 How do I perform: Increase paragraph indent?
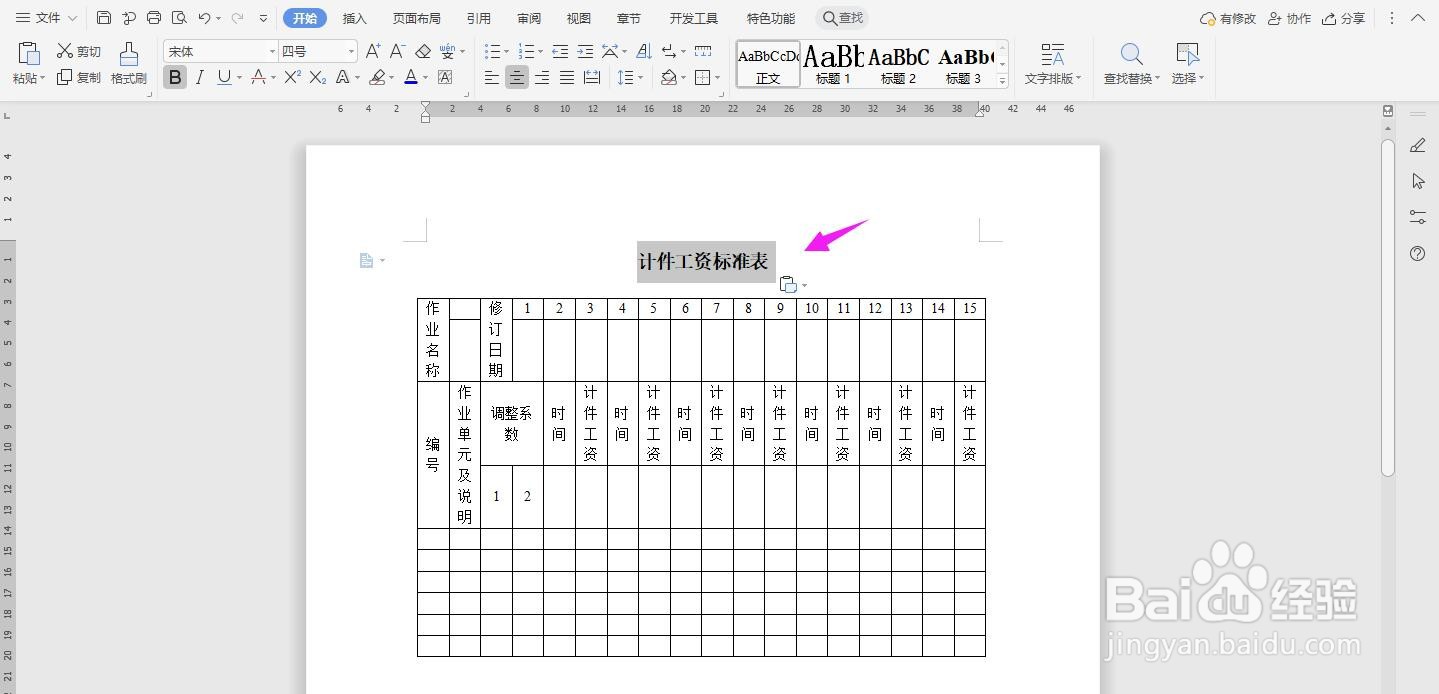point(585,51)
